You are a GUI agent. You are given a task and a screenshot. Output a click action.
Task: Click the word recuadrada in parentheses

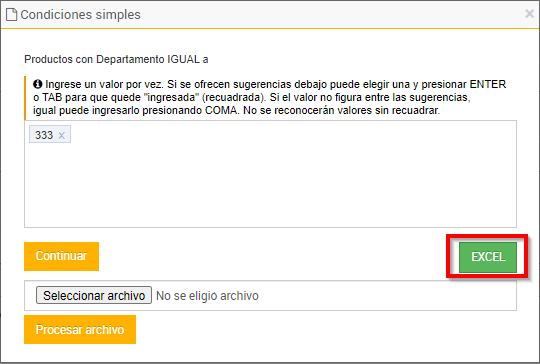click(234, 97)
